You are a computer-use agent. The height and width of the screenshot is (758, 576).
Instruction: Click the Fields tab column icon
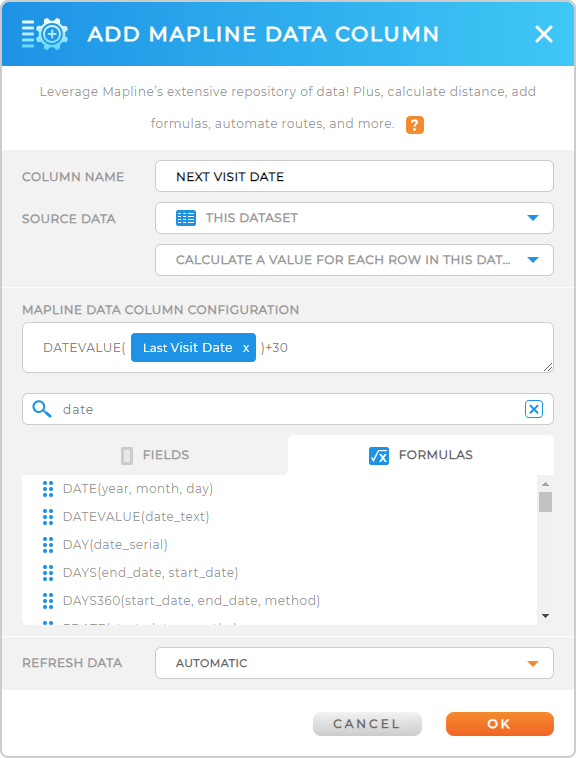click(x=127, y=455)
